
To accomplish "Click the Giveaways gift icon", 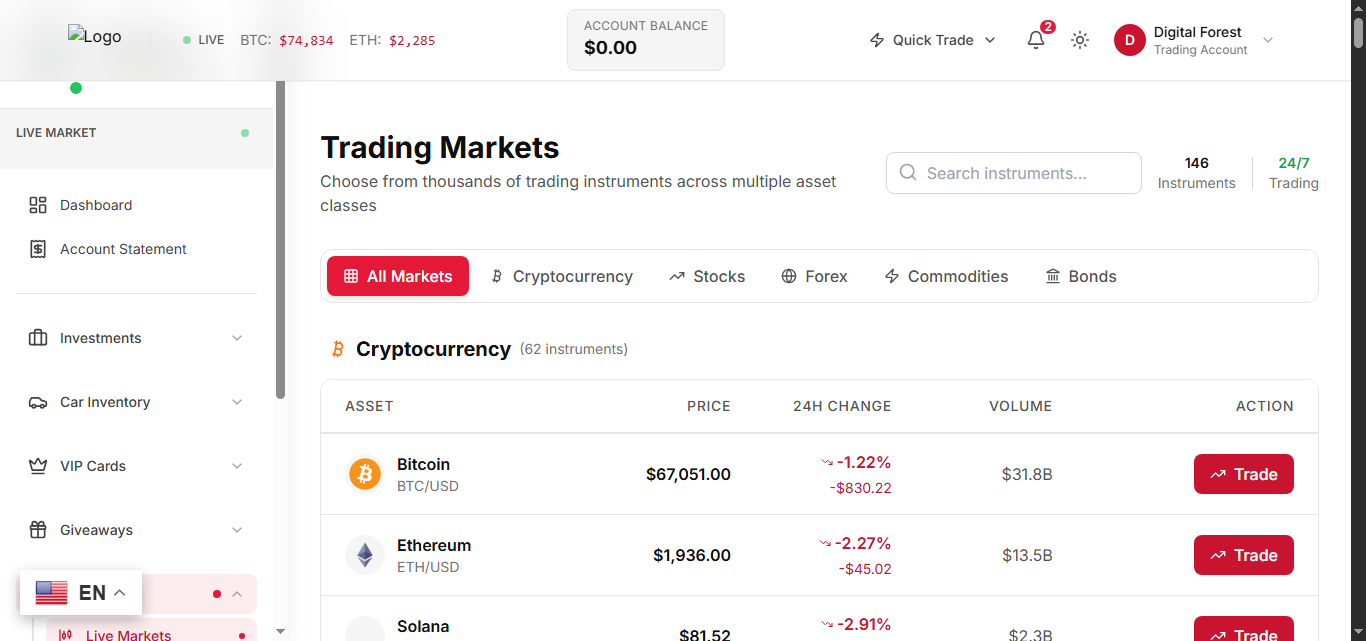I will click(38, 530).
